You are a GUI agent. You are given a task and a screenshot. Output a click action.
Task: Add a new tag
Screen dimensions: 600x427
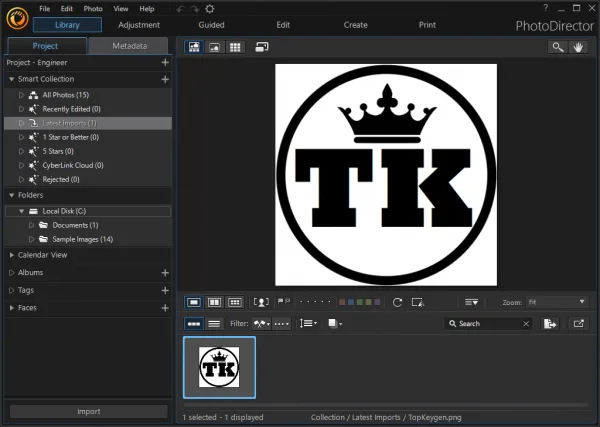coord(165,290)
